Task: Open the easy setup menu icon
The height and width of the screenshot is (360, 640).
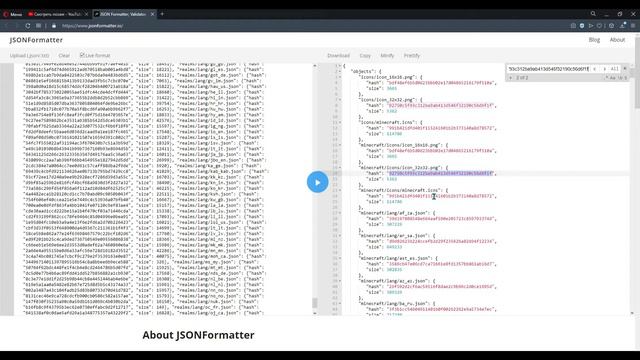Action: (633, 26)
